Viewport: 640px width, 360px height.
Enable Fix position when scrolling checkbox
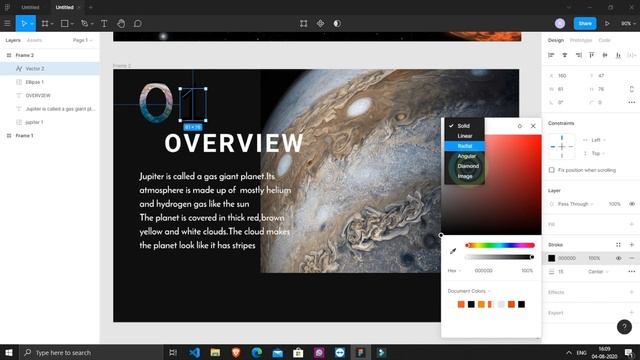[x=551, y=170]
